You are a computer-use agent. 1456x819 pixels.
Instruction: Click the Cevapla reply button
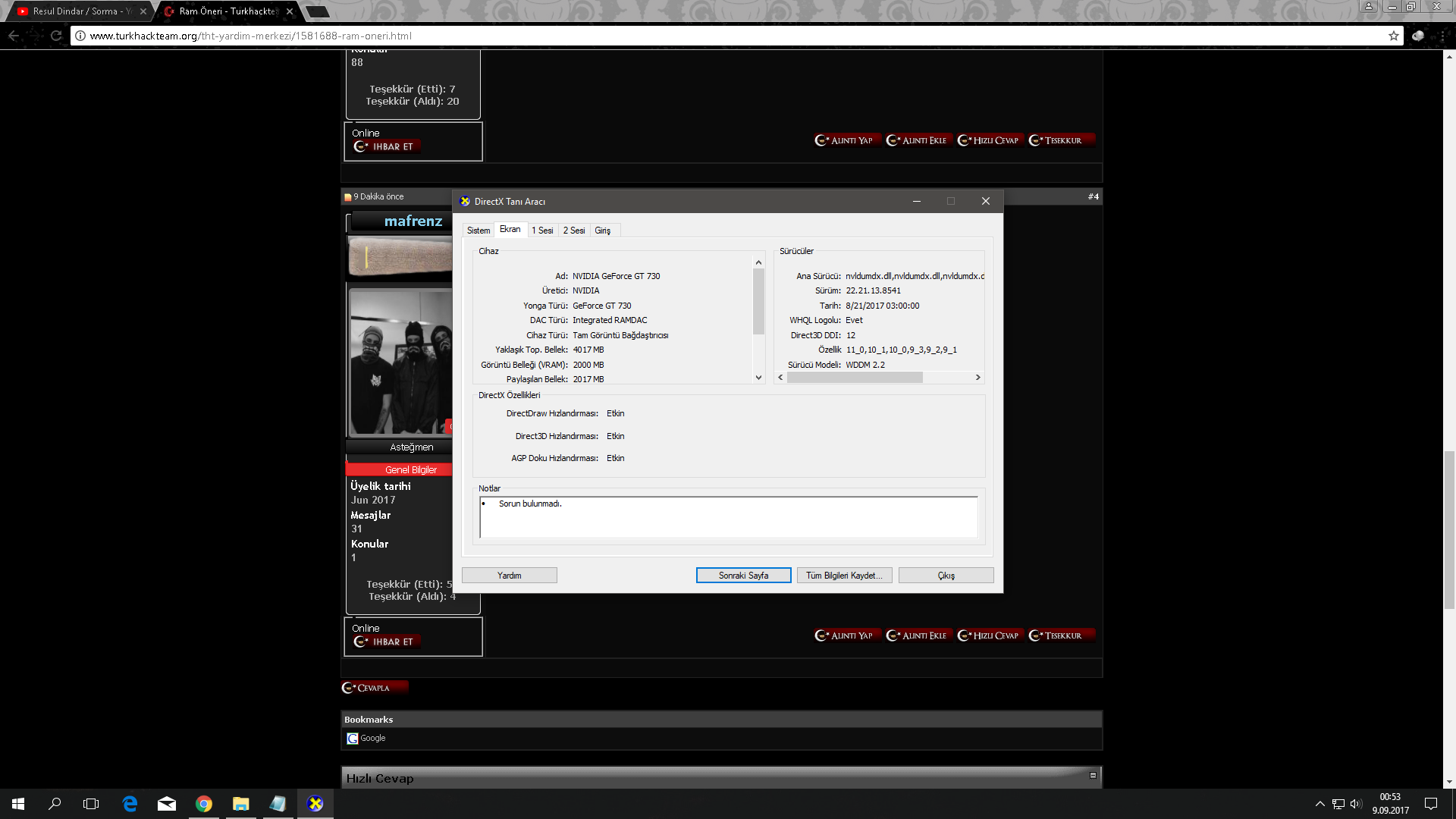(374, 688)
